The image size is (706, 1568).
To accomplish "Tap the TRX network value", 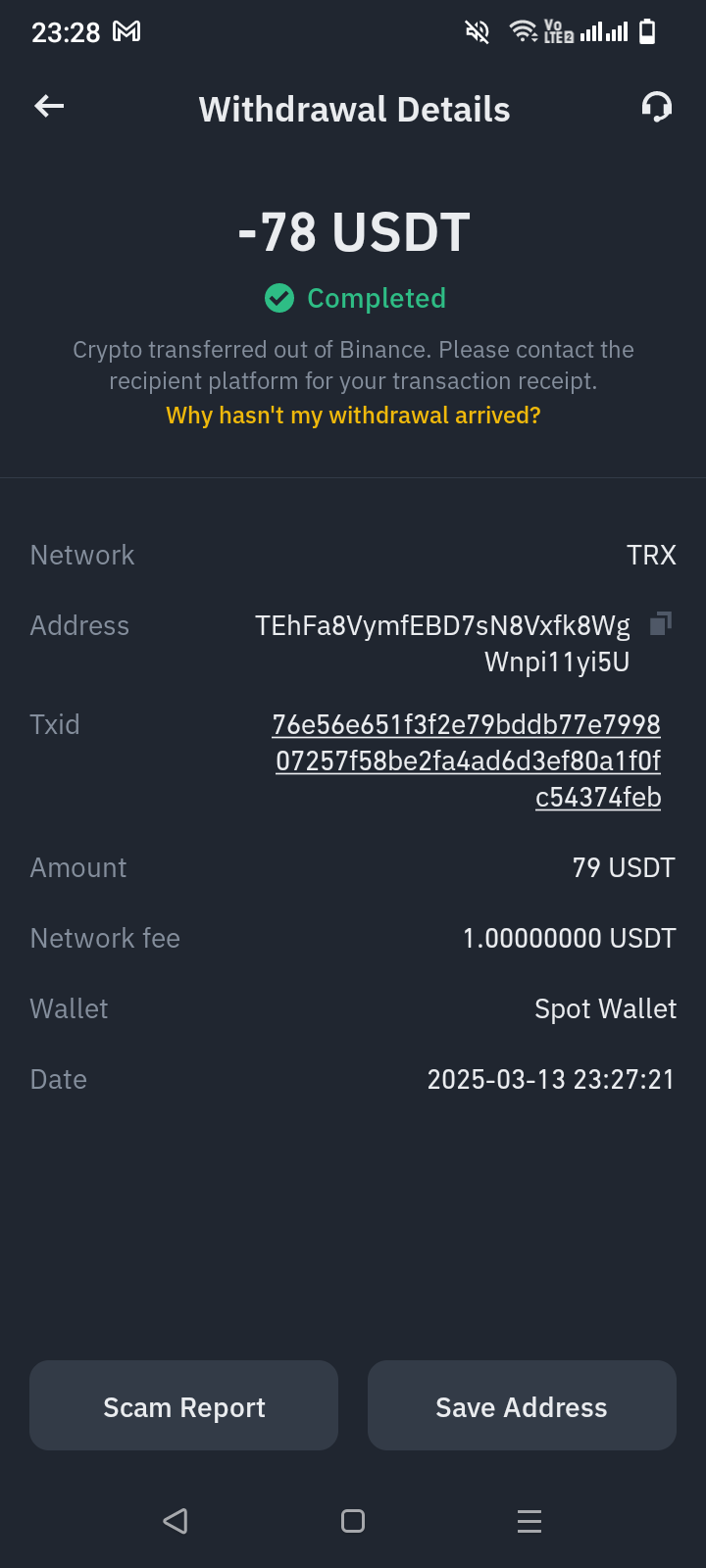I will click(651, 556).
